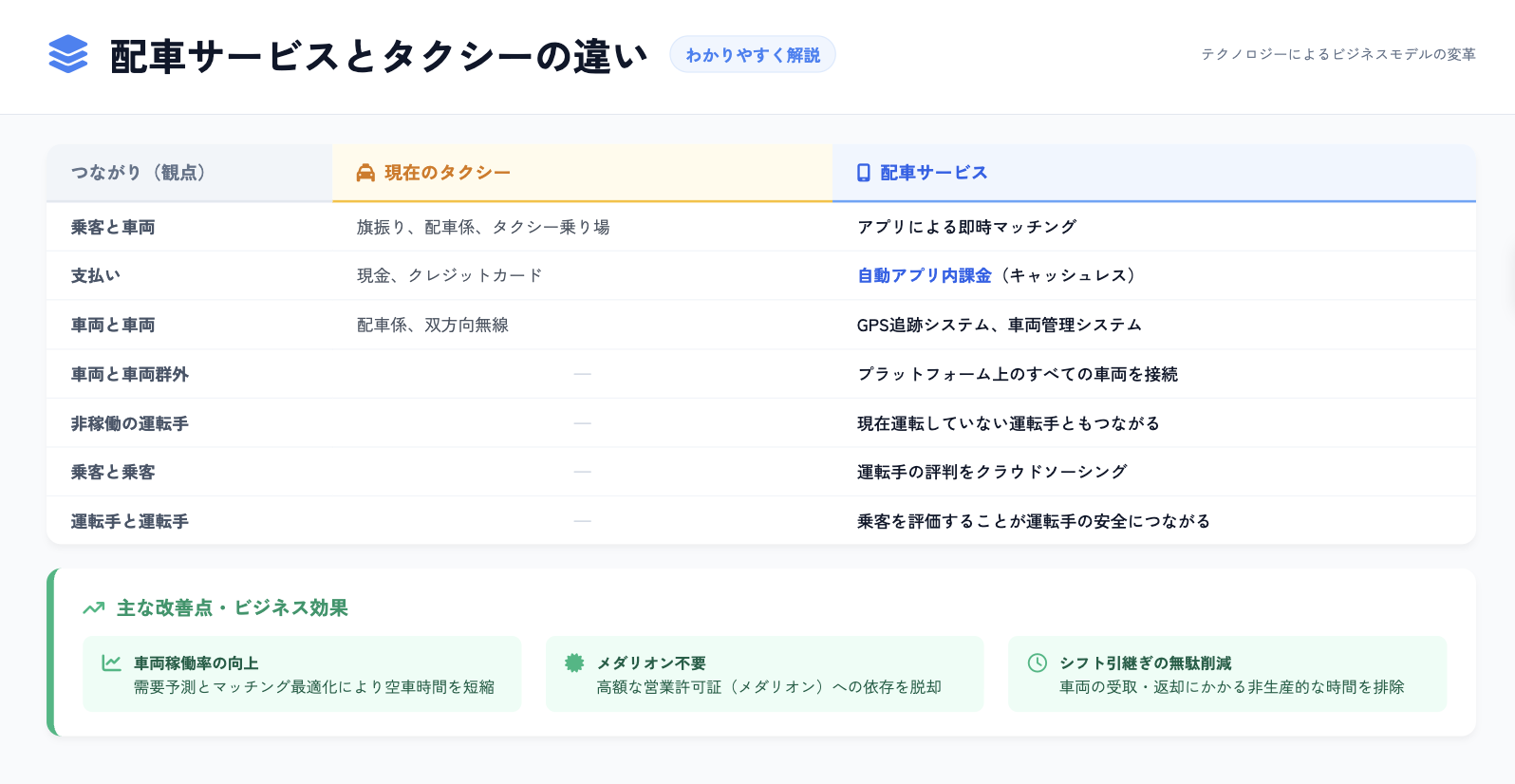The height and width of the screenshot is (784, 1515).
Task: Click the 車両稼働率の向上 card
Action: 302,674
